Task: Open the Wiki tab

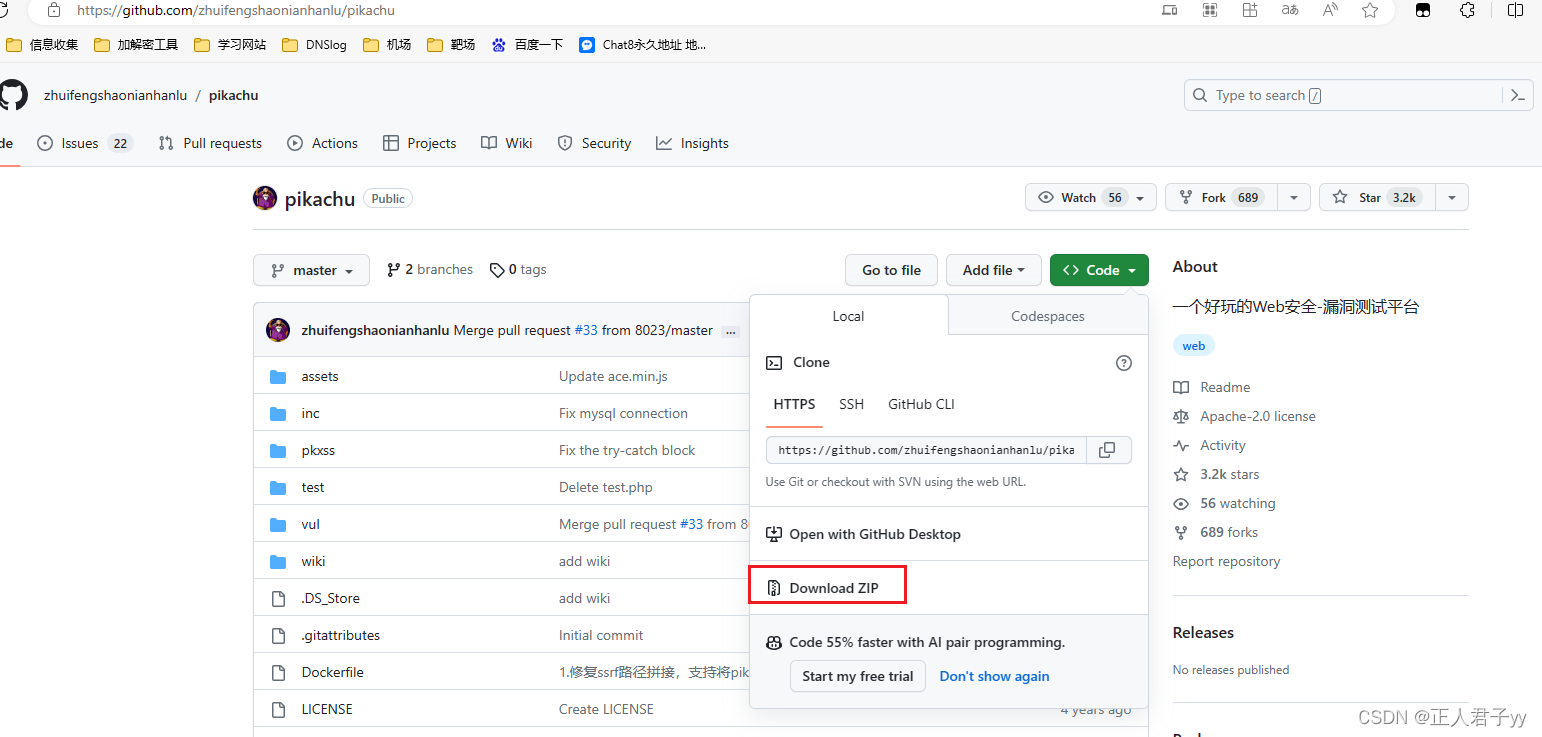Action: click(507, 144)
